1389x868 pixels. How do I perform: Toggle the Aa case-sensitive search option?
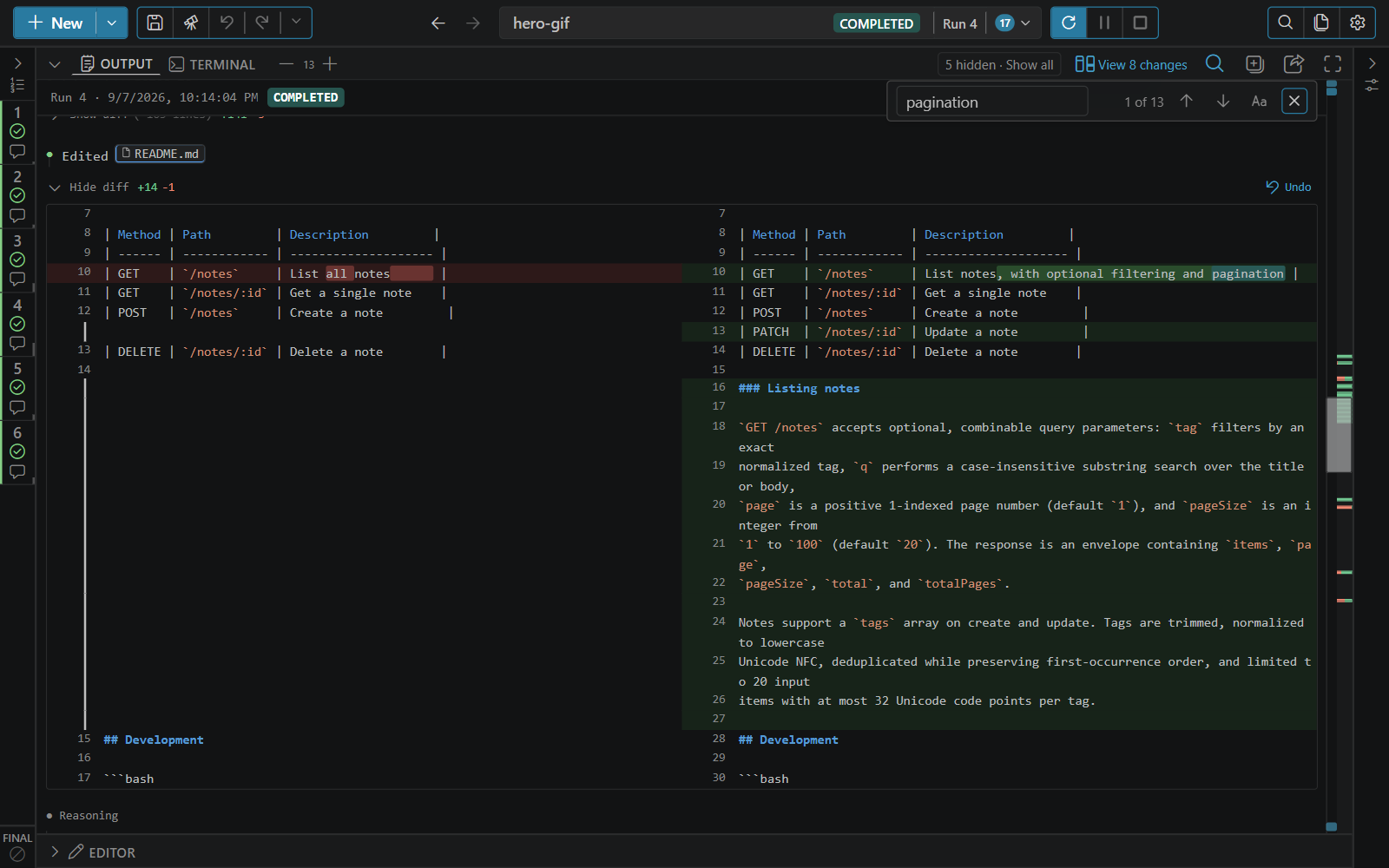(1259, 102)
